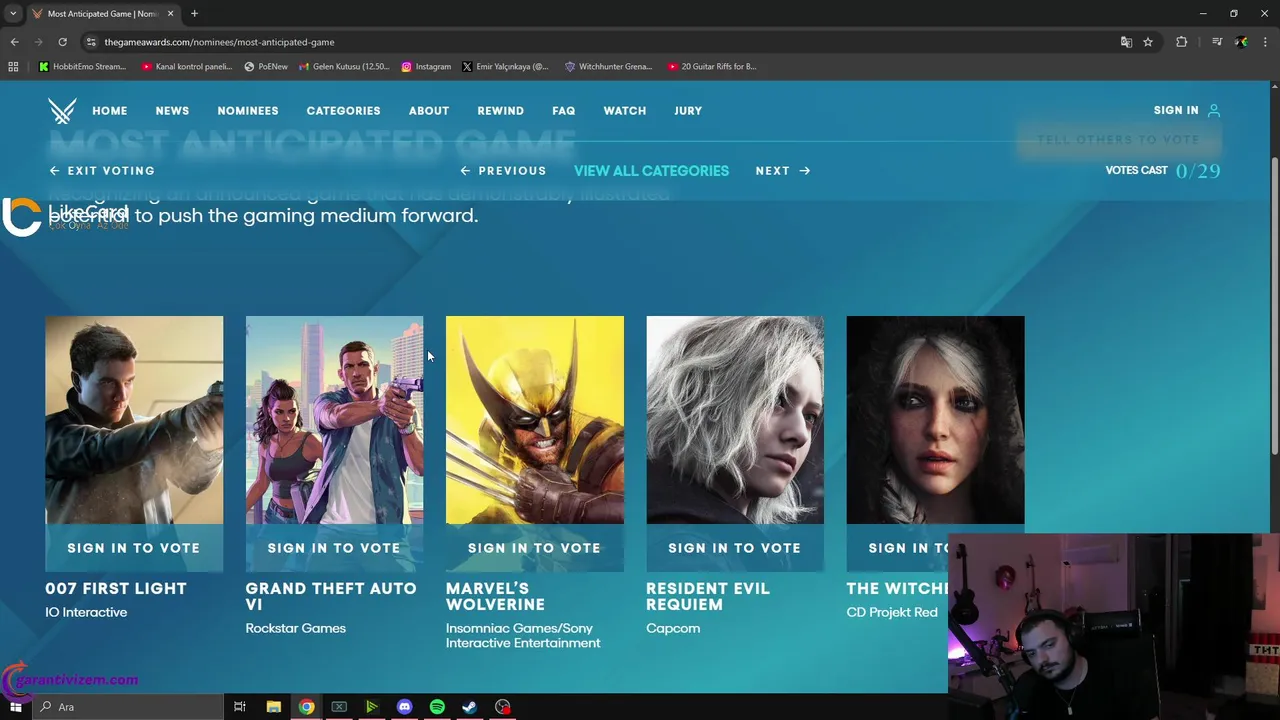1280x720 pixels.
Task: Click Sign In To Vote for 007 First Light
Action: click(134, 548)
